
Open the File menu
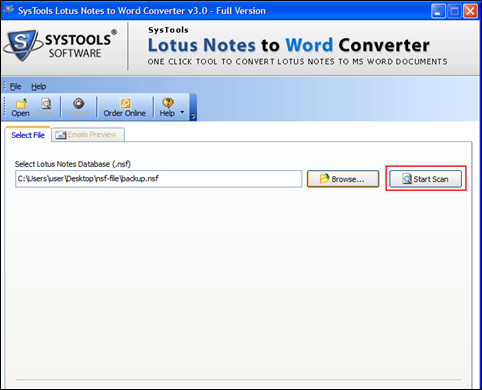point(15,87)
